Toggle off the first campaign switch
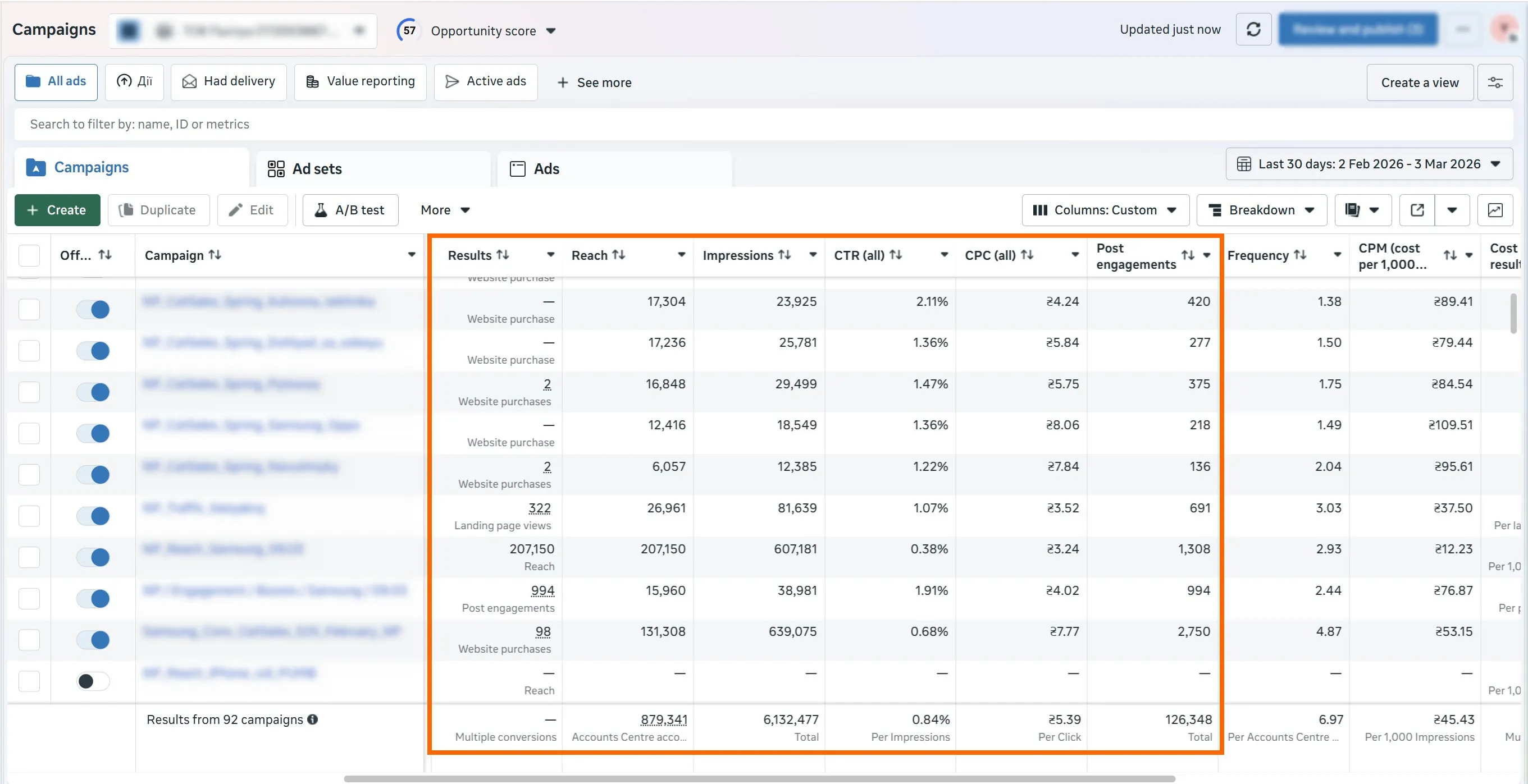This screenshot has width=1528, height=784. click(94, 309)
